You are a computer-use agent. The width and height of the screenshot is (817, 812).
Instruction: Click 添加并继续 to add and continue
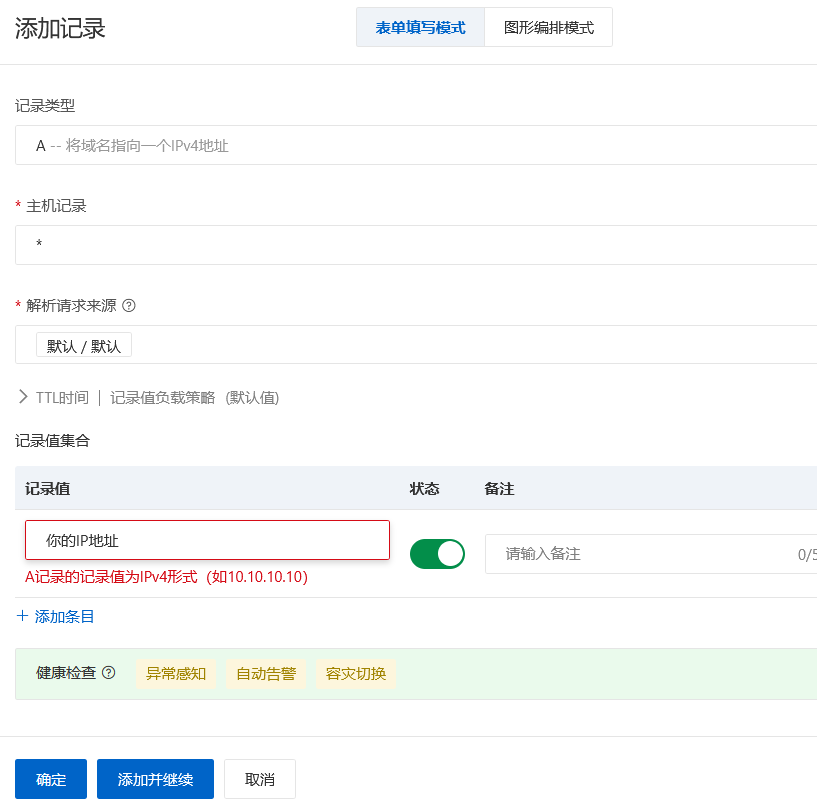click(x=155, y=778)
